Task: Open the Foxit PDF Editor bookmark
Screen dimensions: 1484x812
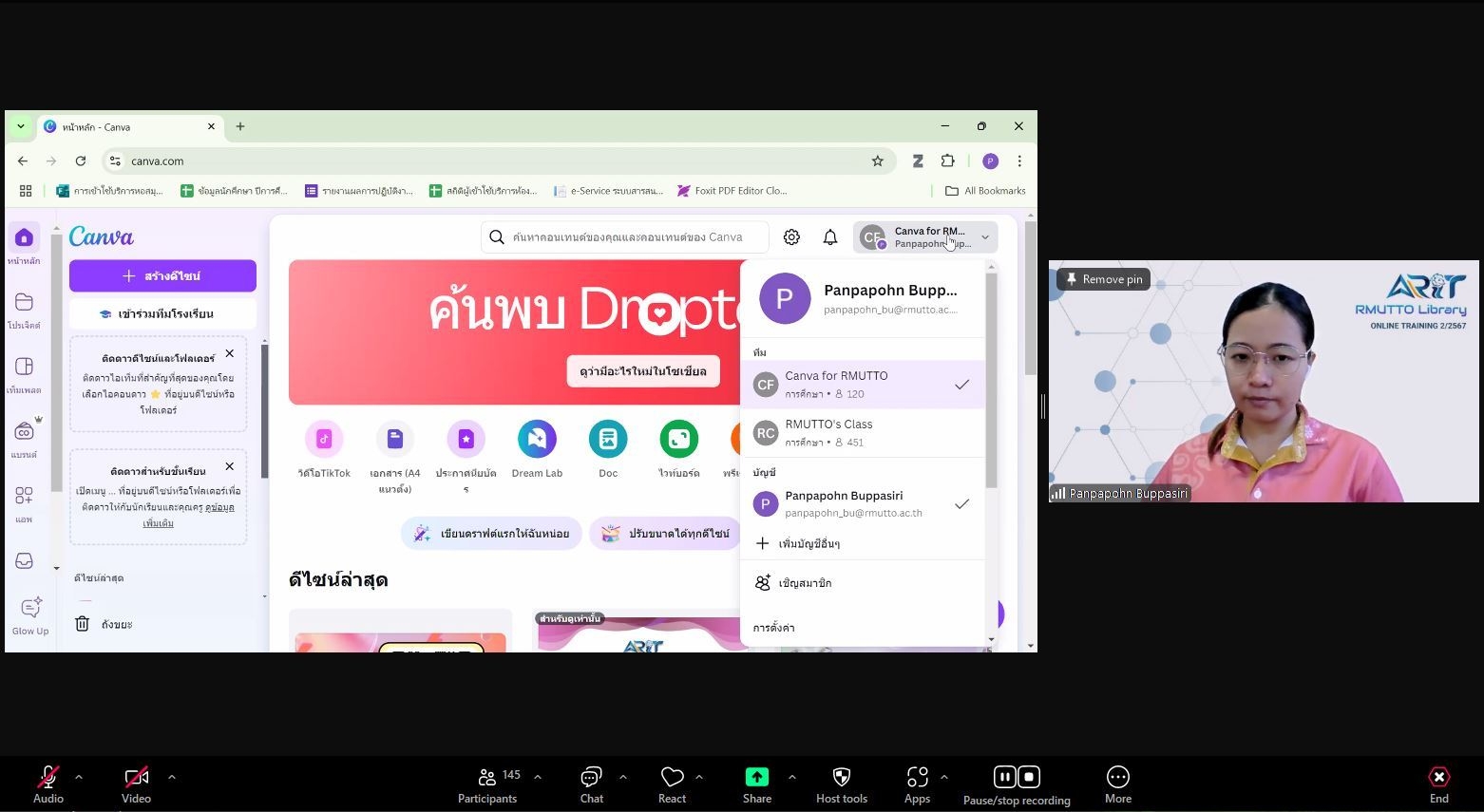Action: pos(732,191)
